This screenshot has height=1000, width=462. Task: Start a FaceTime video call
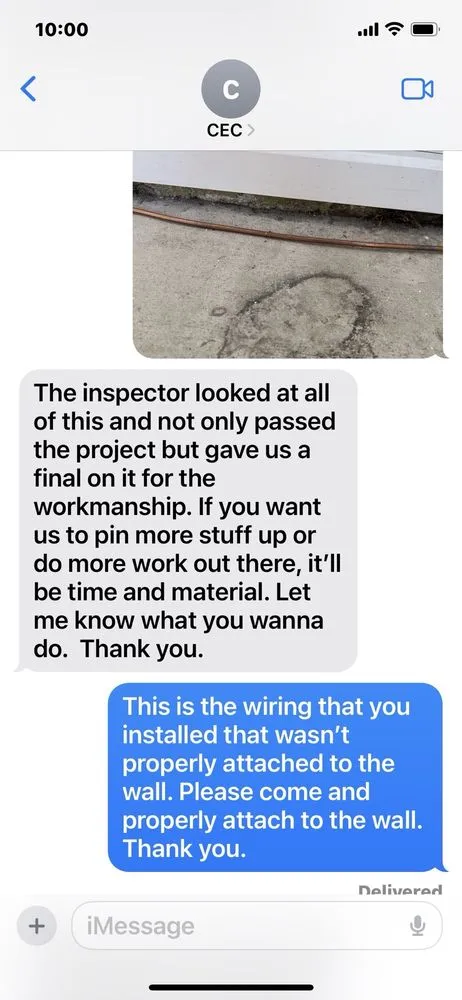[x=417, y=89]
